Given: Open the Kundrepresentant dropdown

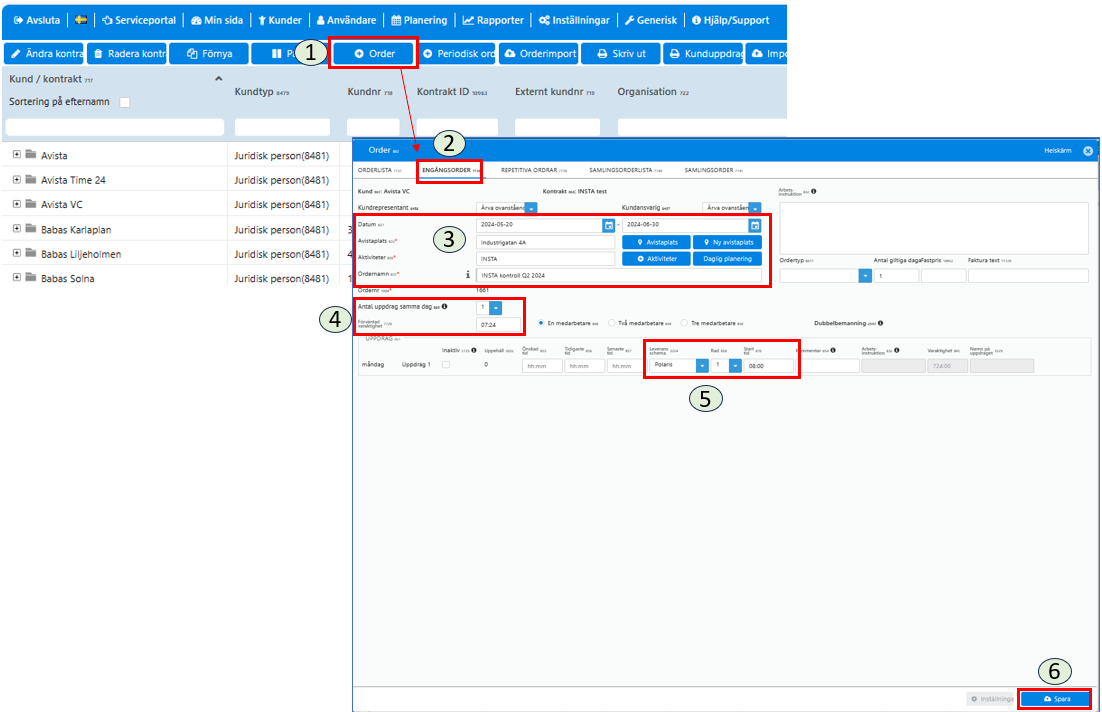Looking at the screenshot, I should (x=531, y=208).
